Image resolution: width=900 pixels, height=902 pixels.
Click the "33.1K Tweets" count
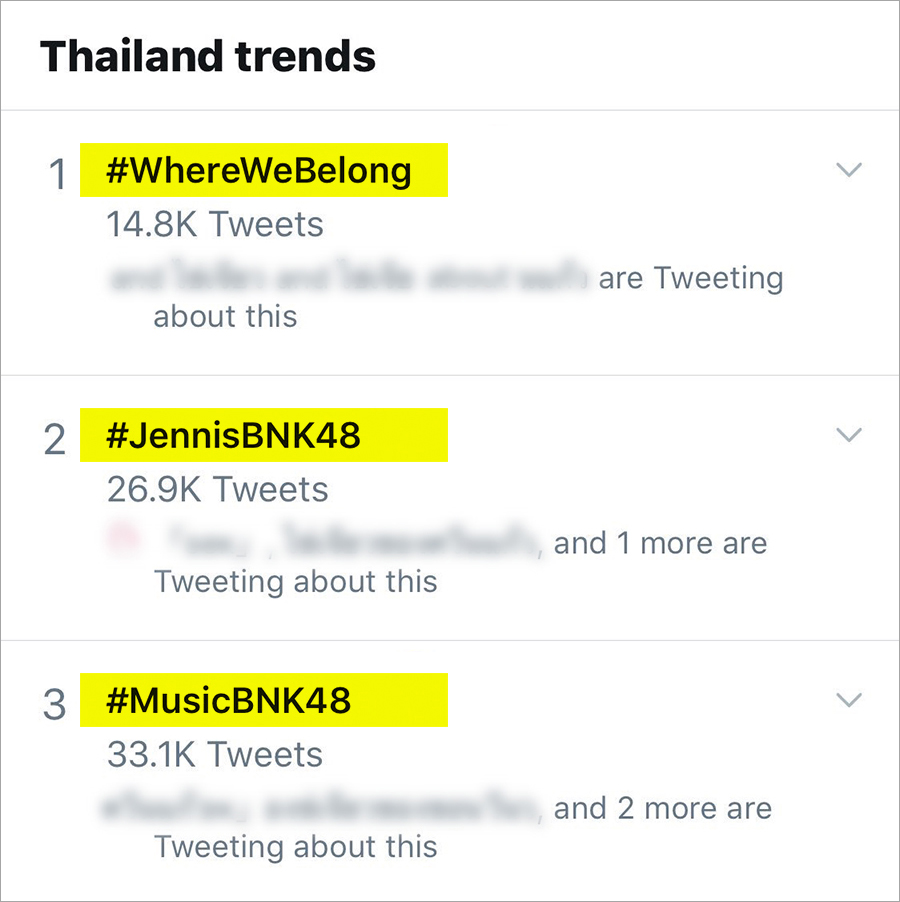click(x=215, y=754)
